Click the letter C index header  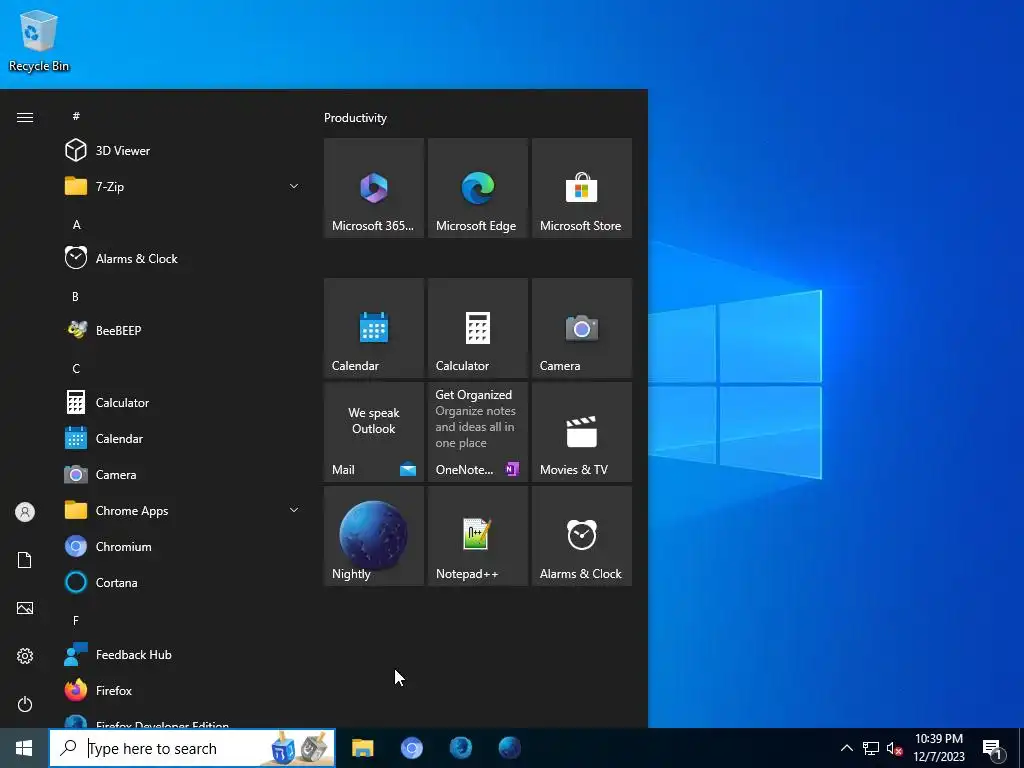(x=76, y=368)
